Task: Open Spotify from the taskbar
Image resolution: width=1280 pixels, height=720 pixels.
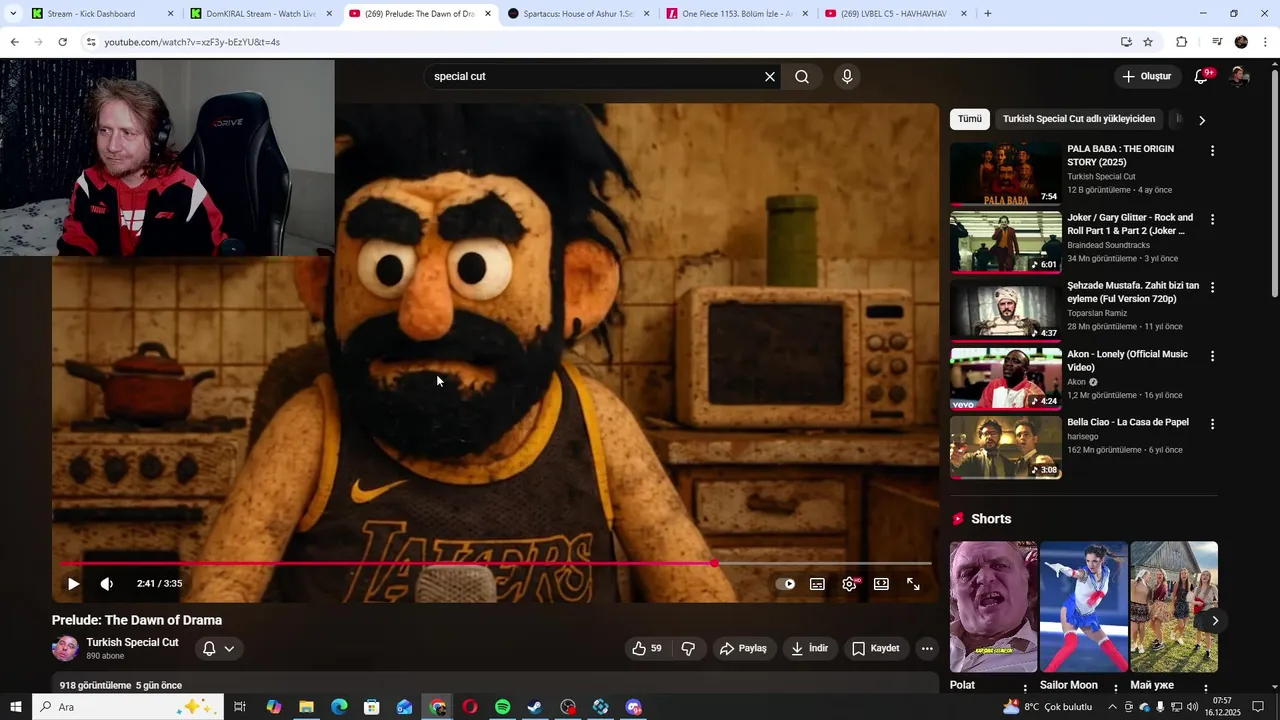Action: 503,707
